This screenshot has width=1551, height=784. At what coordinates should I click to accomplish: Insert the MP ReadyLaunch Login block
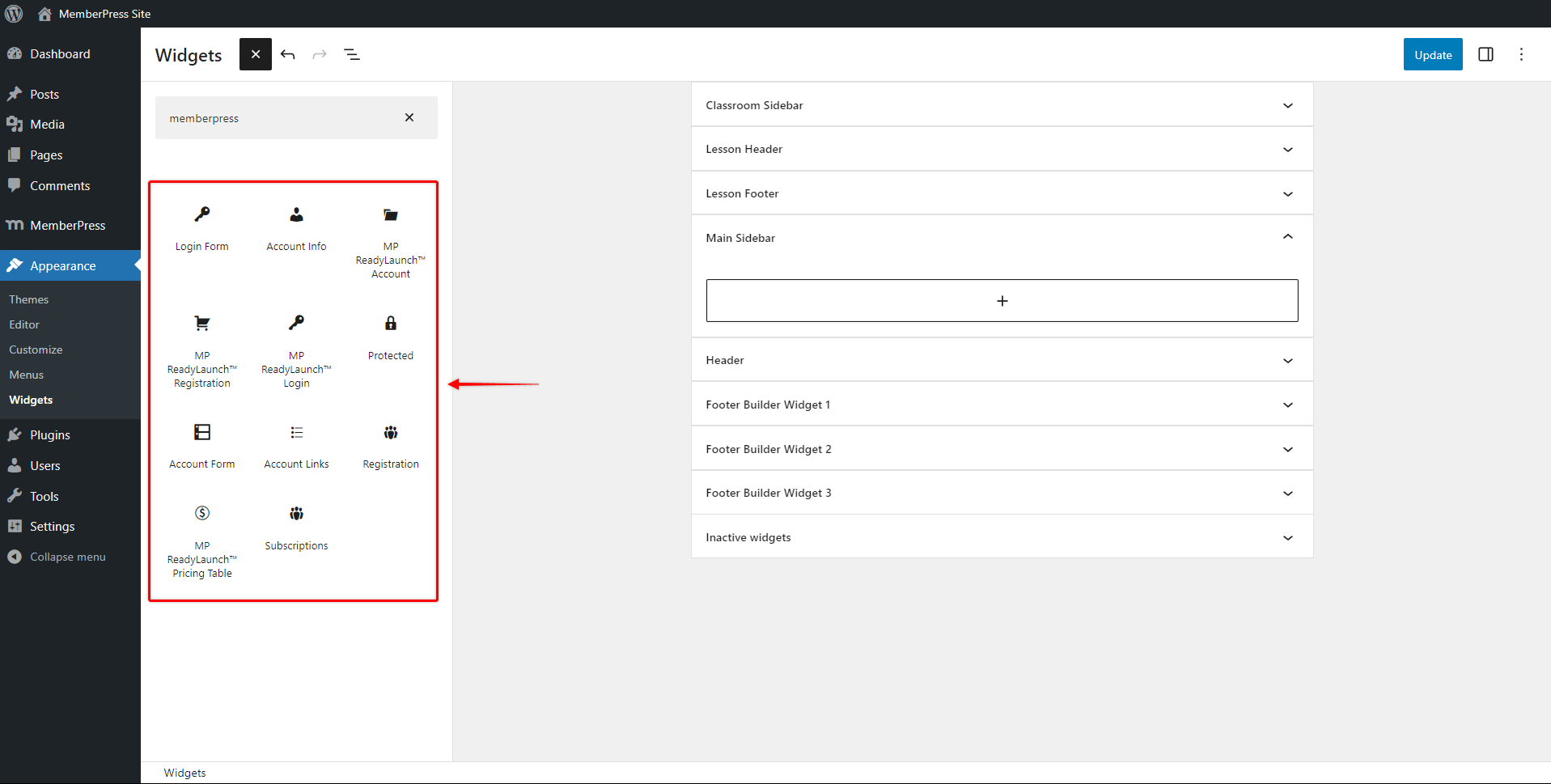296,350
